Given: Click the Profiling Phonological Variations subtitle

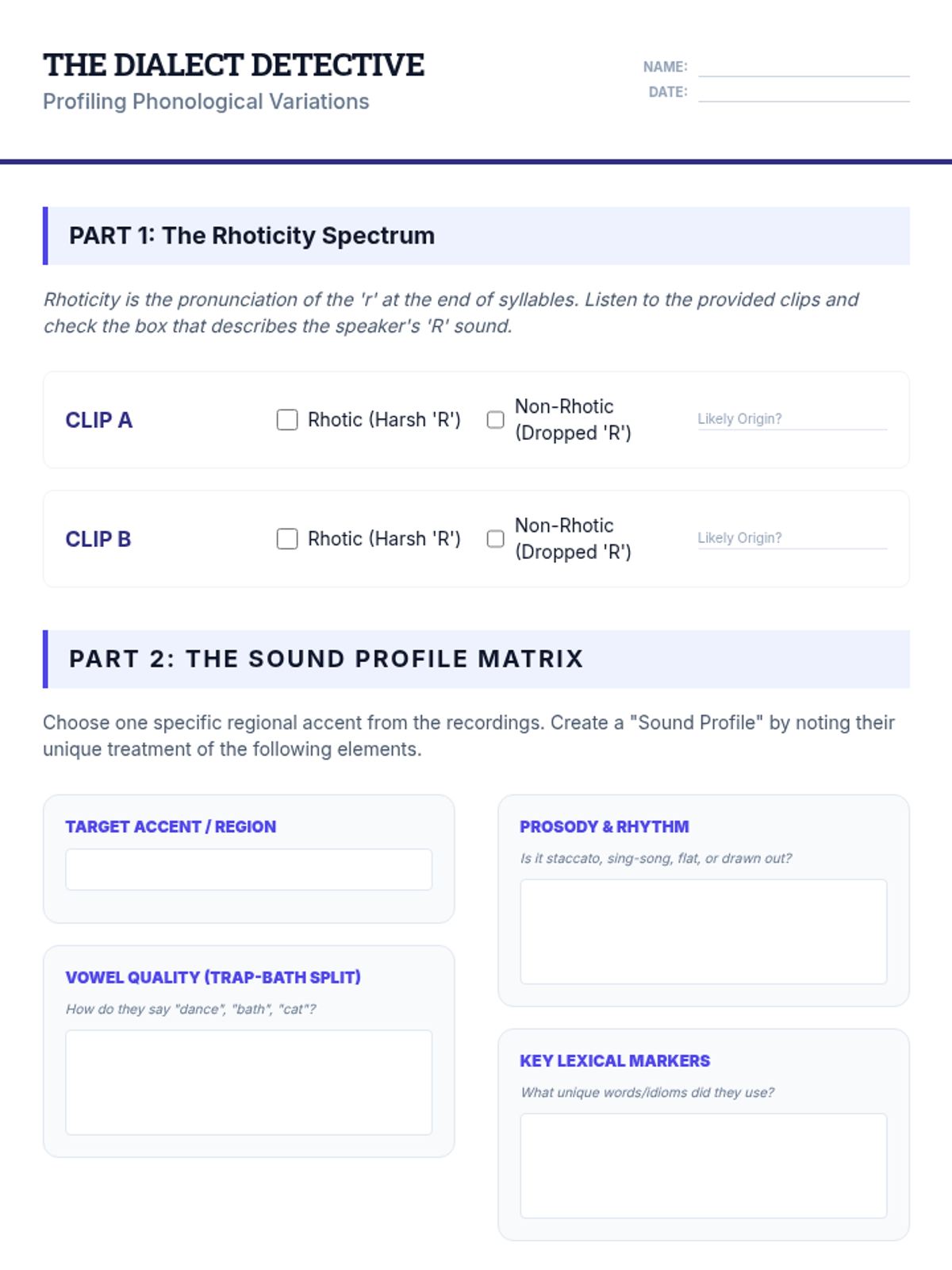Looking at the screenshot, I should coord(206,102).
